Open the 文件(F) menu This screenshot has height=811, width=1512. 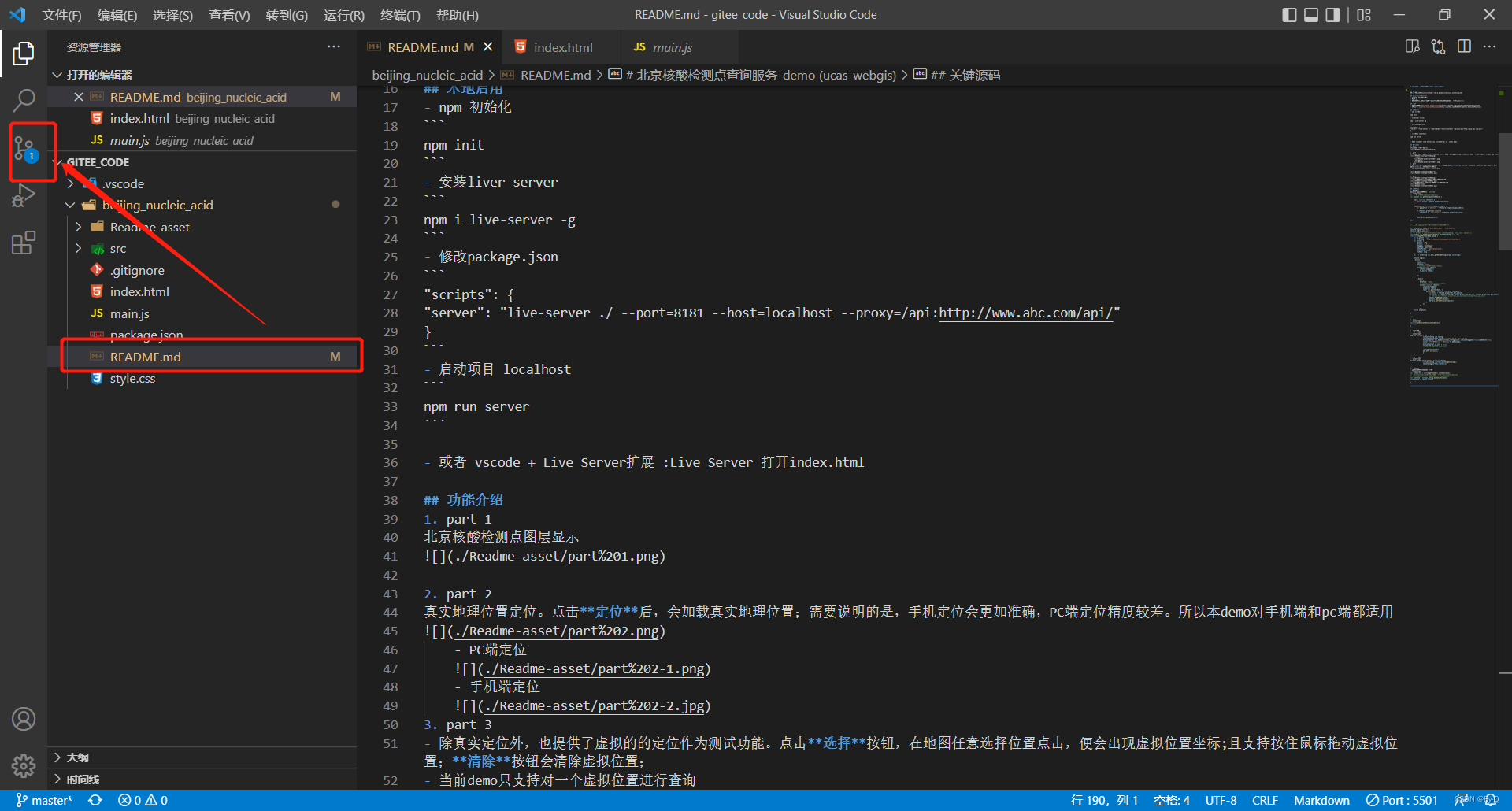click(x=61, y=15)
